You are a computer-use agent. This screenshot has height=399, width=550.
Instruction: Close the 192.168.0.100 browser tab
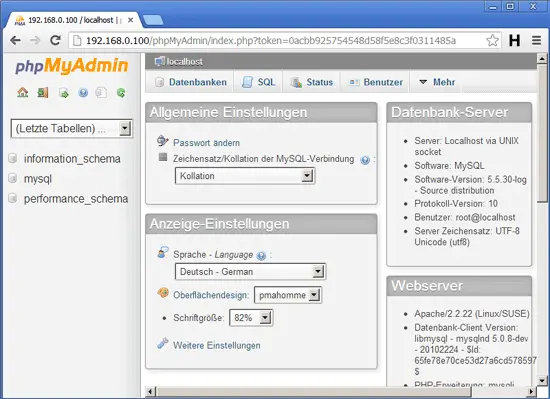tap(130, 20)
